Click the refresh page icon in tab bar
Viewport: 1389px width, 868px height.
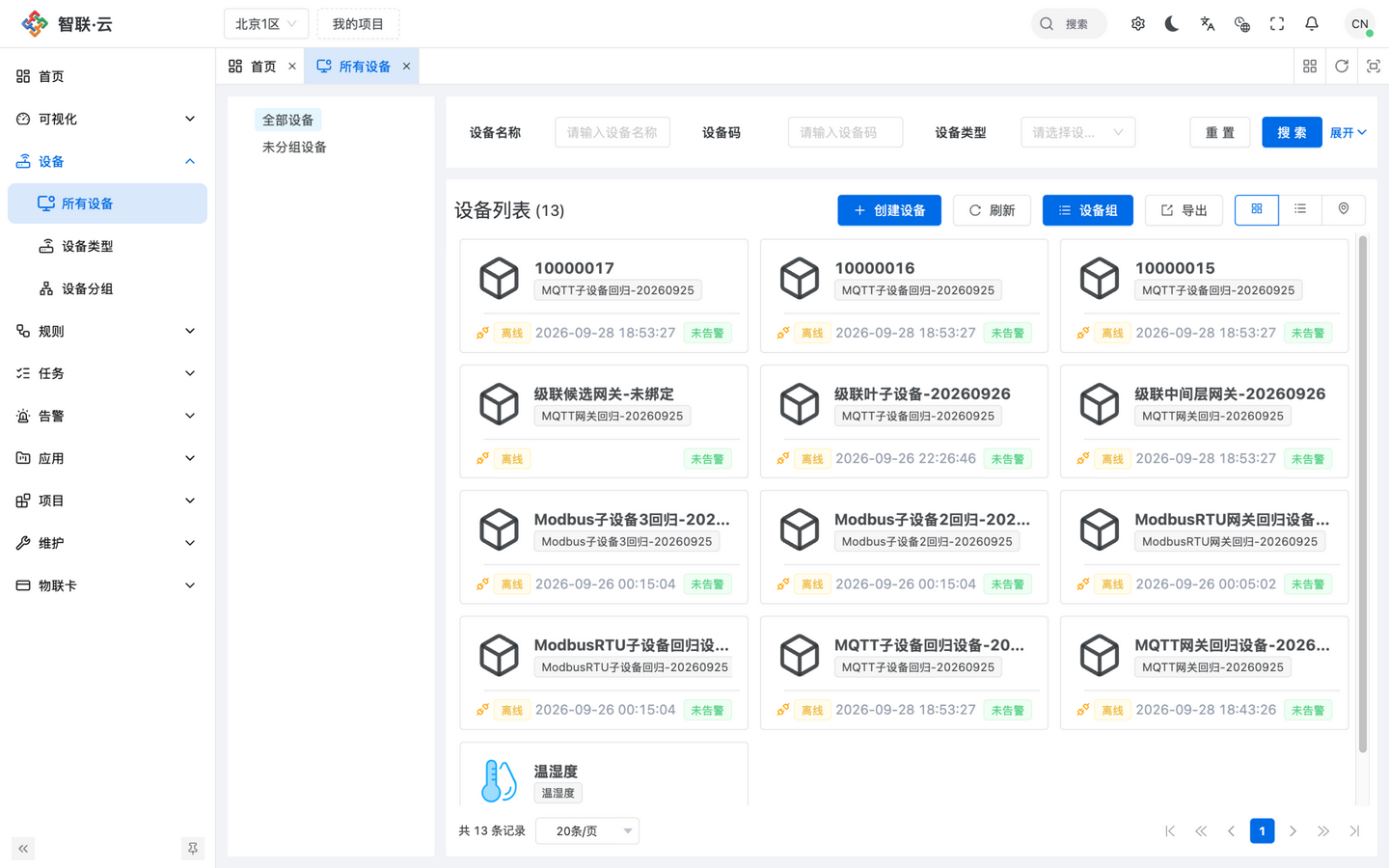pos(1342,66)
